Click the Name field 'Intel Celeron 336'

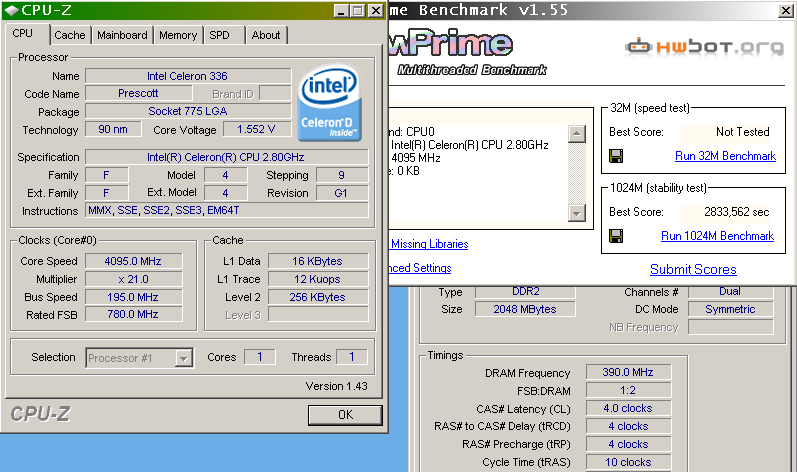[188, 76]
